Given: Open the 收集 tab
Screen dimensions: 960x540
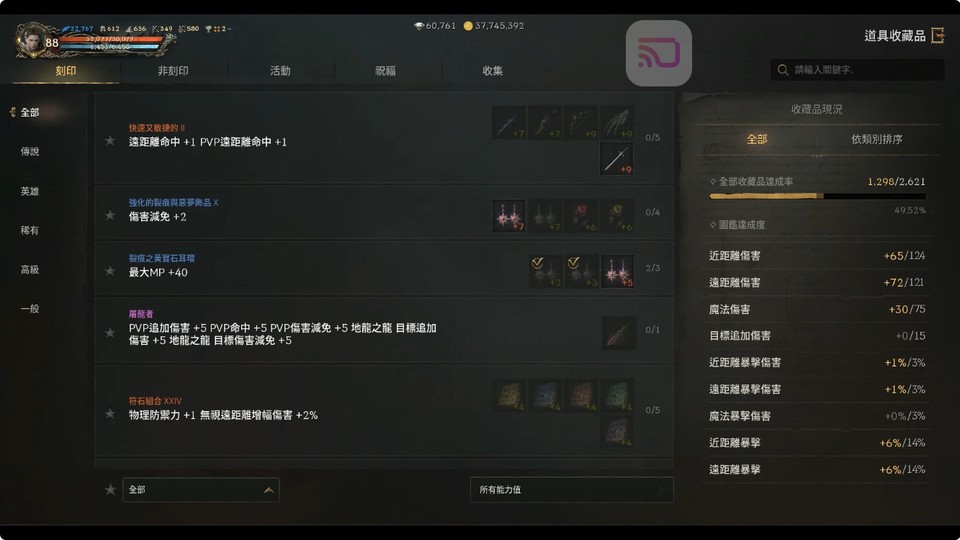Looking at the screenshot, I should coord(492,71).
